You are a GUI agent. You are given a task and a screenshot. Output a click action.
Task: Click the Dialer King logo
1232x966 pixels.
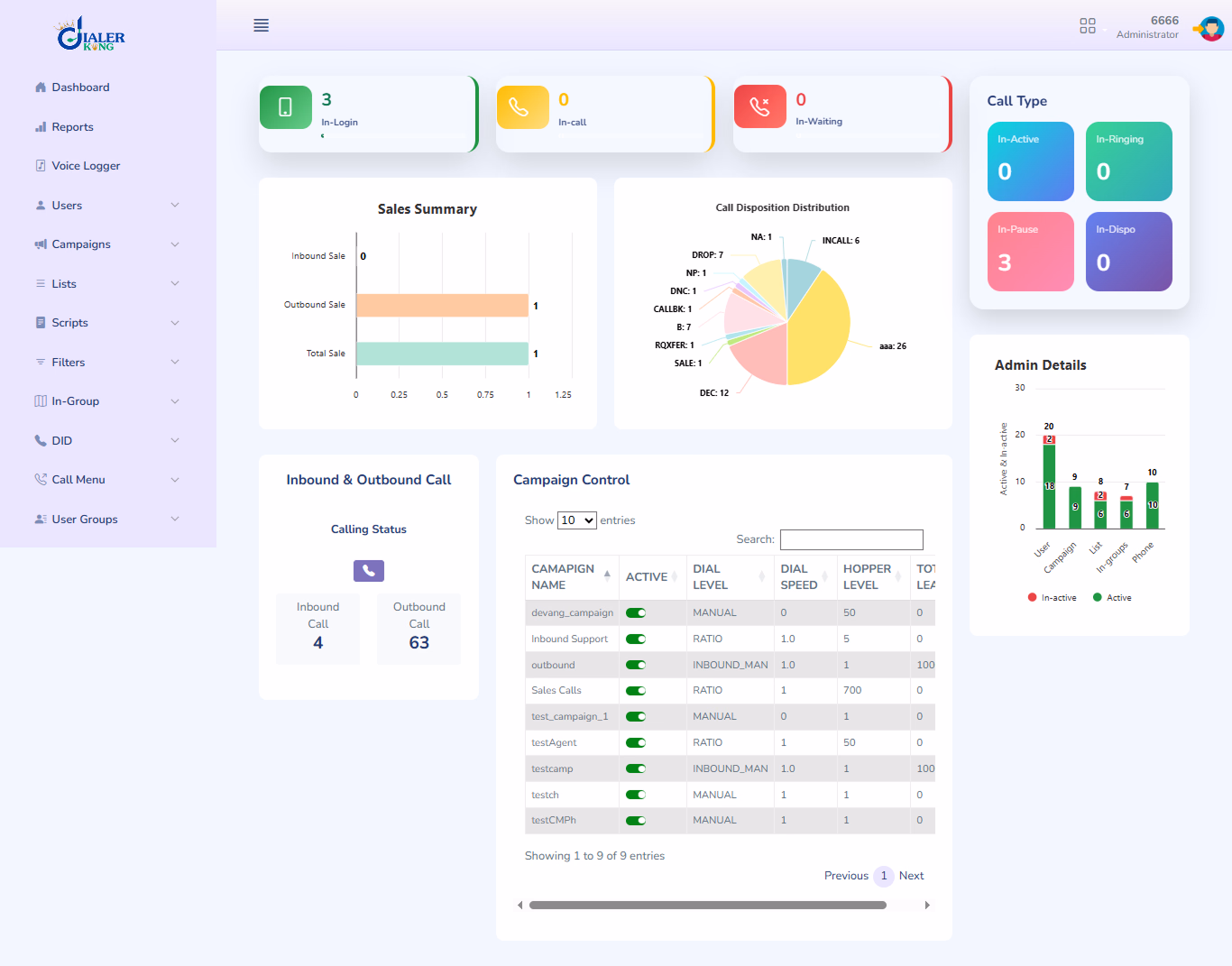coord(91,33)
